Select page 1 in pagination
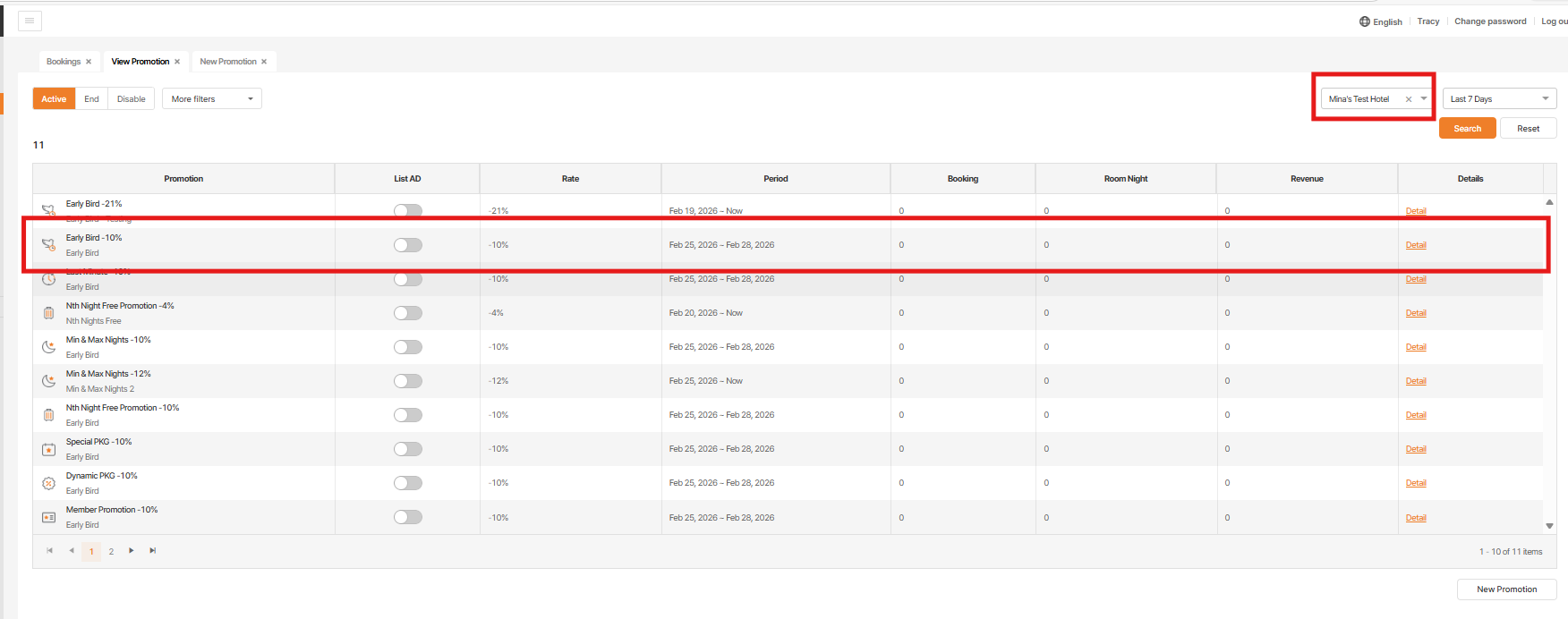The width and height of the screenshot is (1568, 619). pyautogui.click(x=91, y=551)
